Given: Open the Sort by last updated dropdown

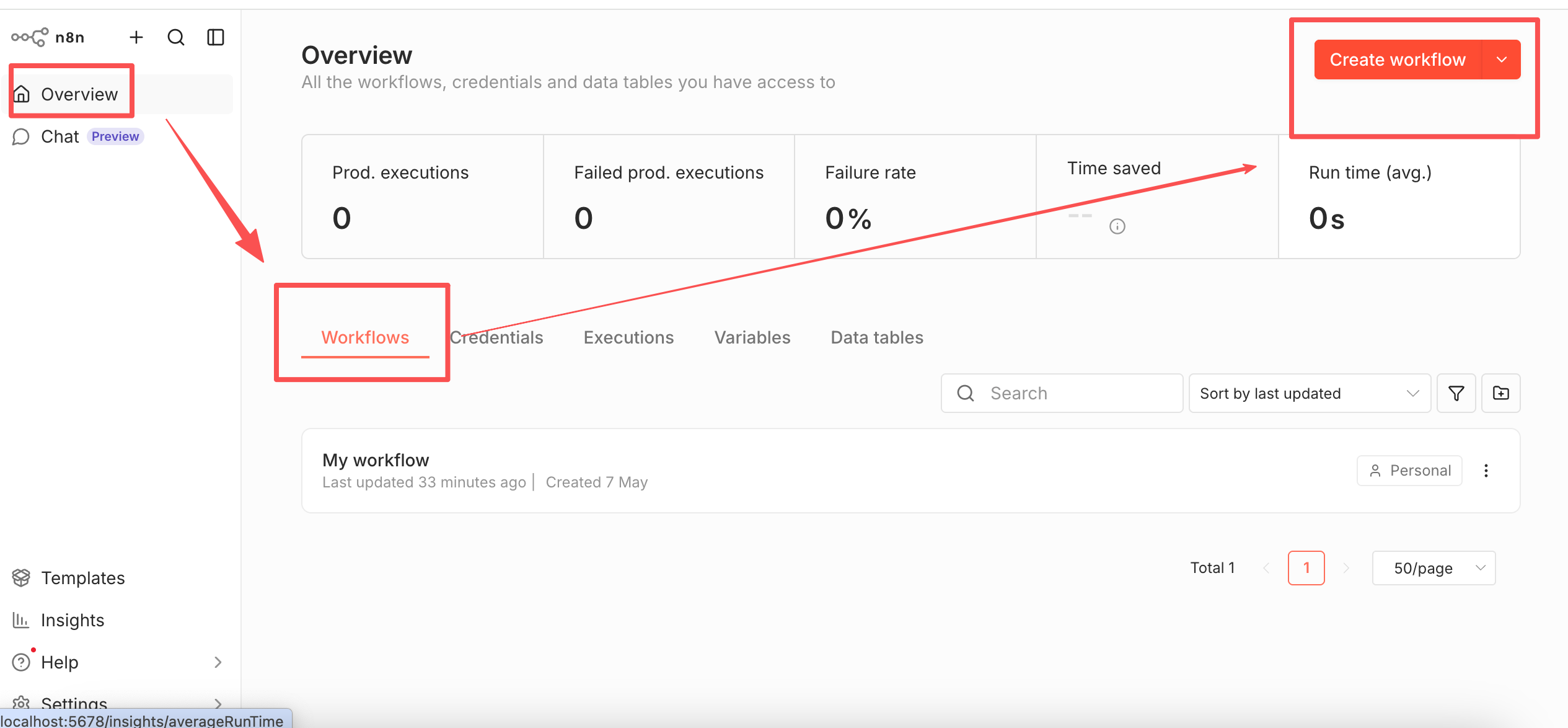Looking at the screenshot, I should point(1310,393).
